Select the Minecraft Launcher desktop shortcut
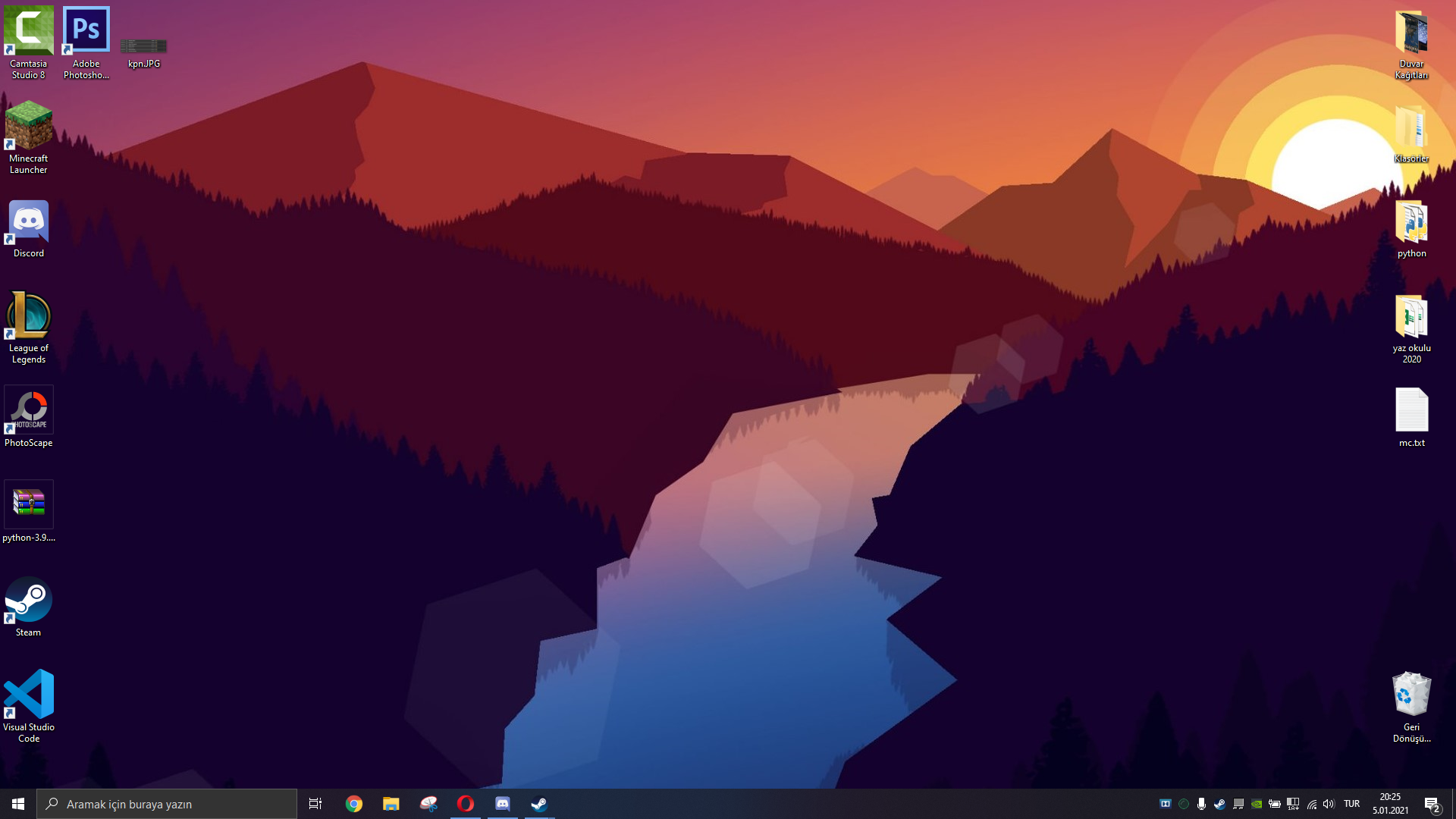The width and height of the screenshot is (1456, 819). coord(28,137)
